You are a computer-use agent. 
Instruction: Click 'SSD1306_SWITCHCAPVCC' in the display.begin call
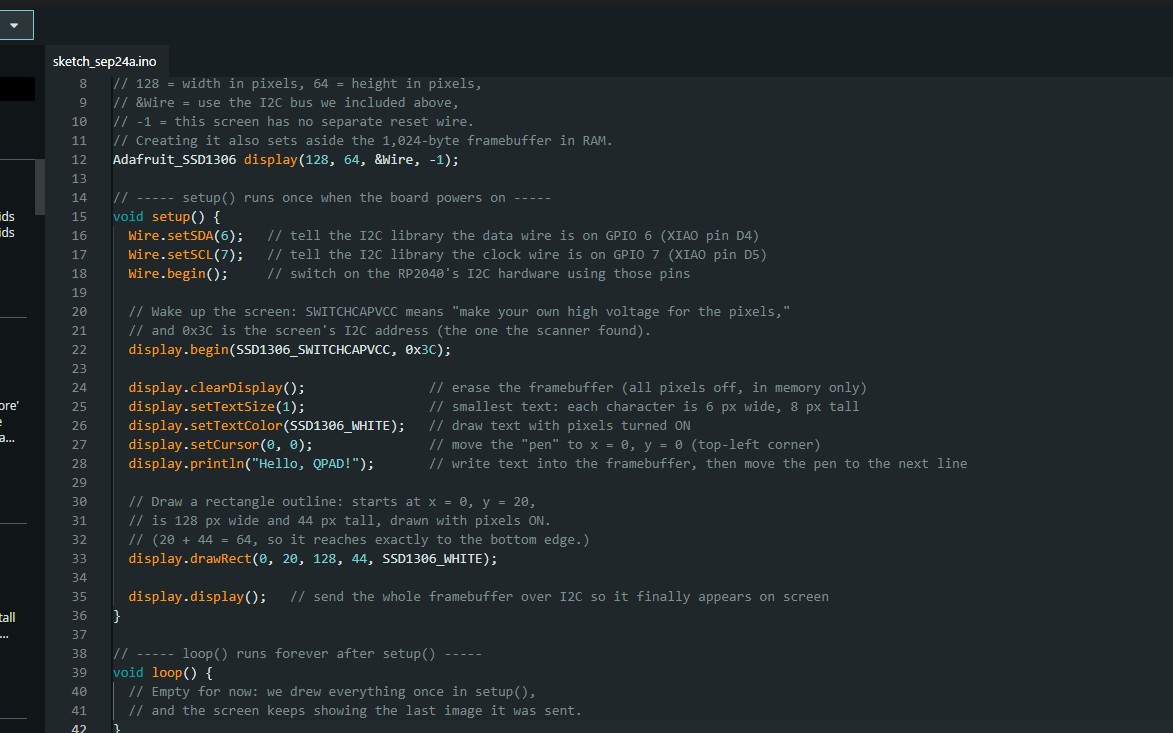(x=313, y=349)
